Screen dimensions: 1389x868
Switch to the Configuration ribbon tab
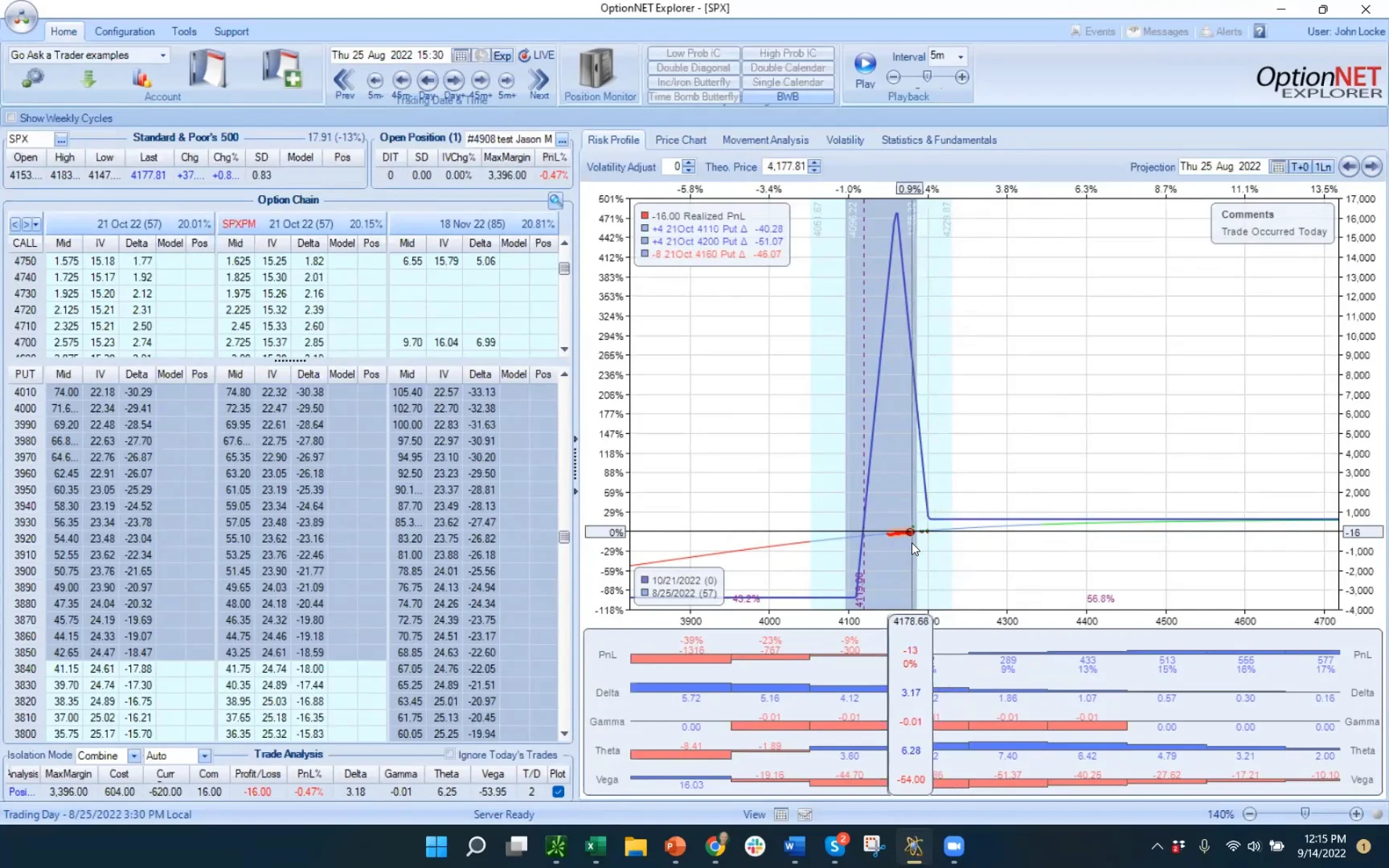(125, 31)
